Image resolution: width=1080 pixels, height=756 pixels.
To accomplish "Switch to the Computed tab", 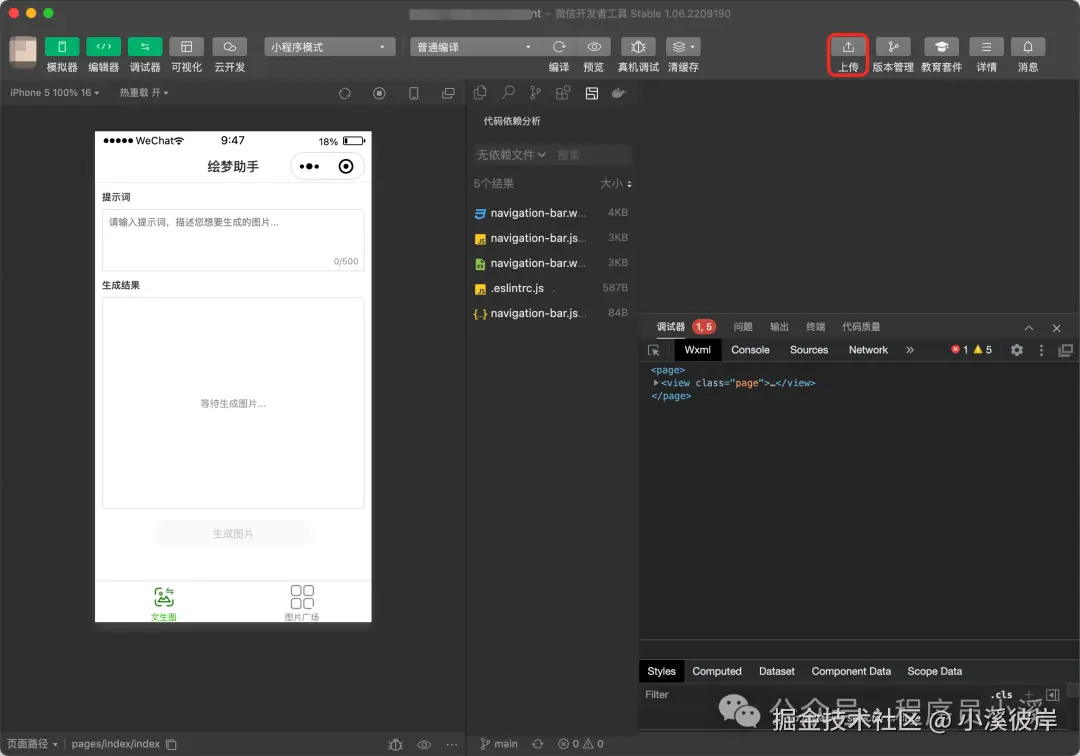I will click(717, 671).
